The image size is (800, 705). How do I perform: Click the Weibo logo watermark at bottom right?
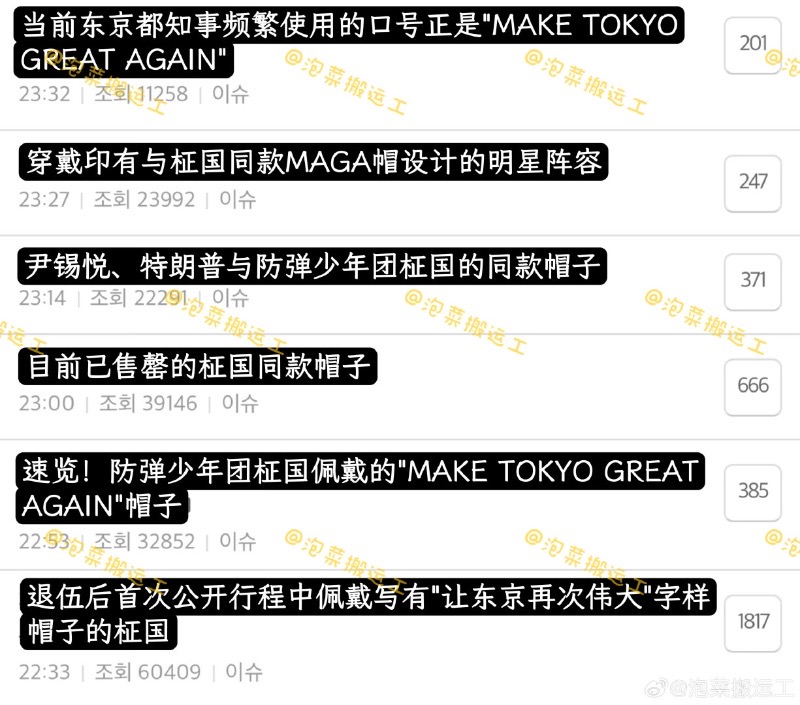[x=657, y=688]
